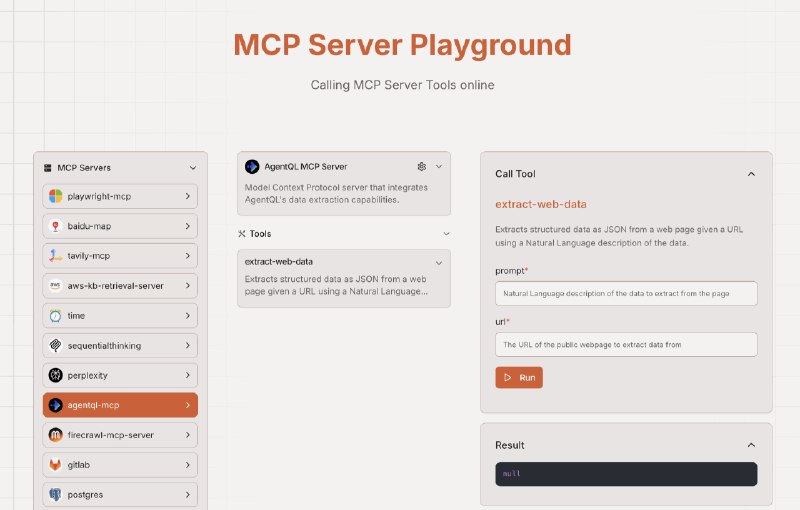Collapse the Result panel
The height and width of the screenshot is (510, 800).
tap(751, 445)
